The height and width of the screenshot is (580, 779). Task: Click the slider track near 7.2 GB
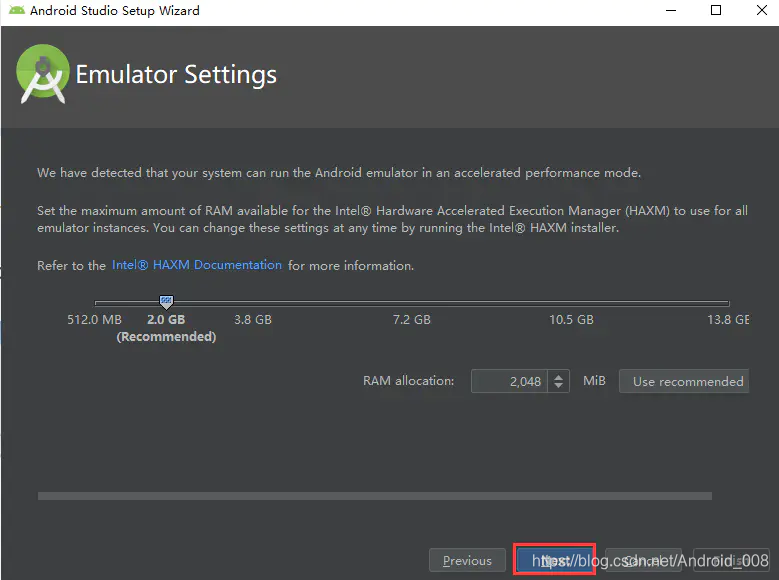pos(411,303)
